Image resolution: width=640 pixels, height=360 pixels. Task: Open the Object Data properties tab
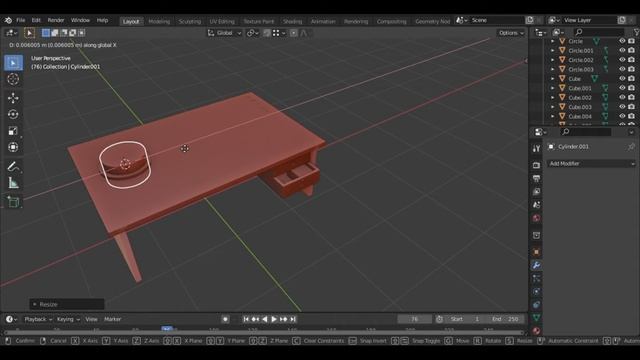(x=536, y=318)
